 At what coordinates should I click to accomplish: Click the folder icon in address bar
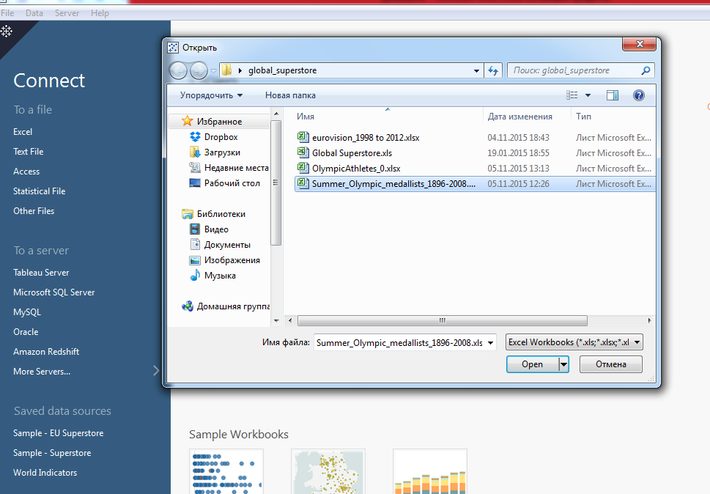pyautogui.click(x=227, y=70)
